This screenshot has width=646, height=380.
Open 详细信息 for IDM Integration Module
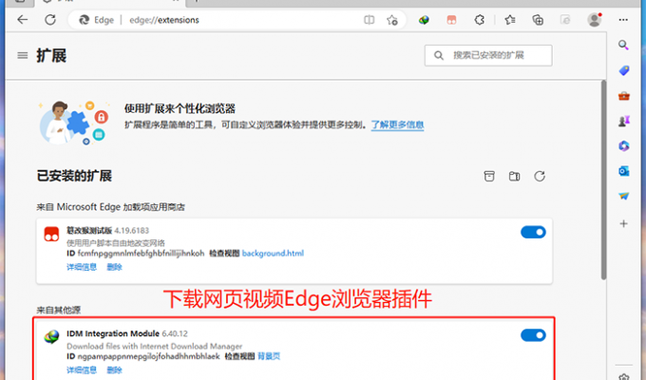click(82, 370)
